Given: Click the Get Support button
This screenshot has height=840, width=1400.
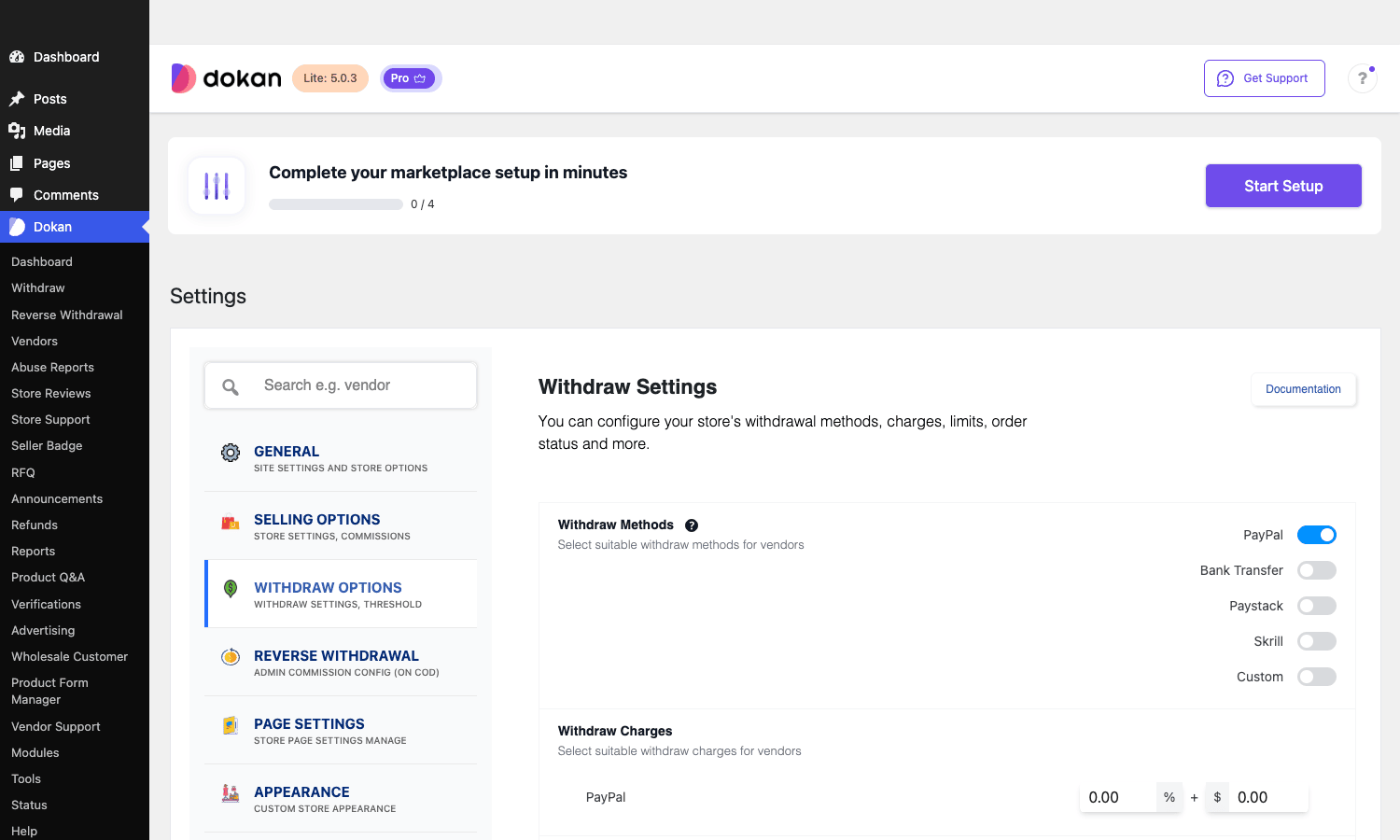Looking at the screenshot, I should [x=1265, y=78].
